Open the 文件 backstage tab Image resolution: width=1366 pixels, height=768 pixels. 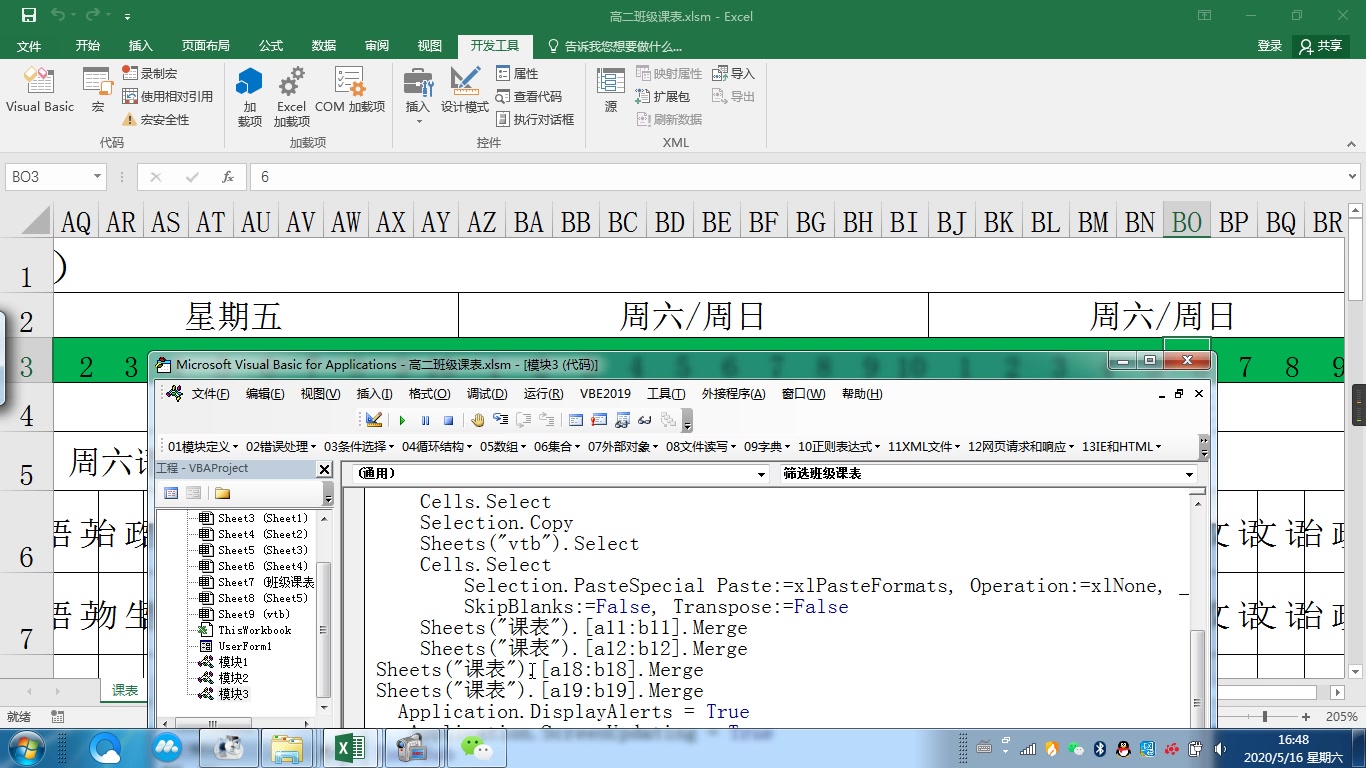point(29,46)
